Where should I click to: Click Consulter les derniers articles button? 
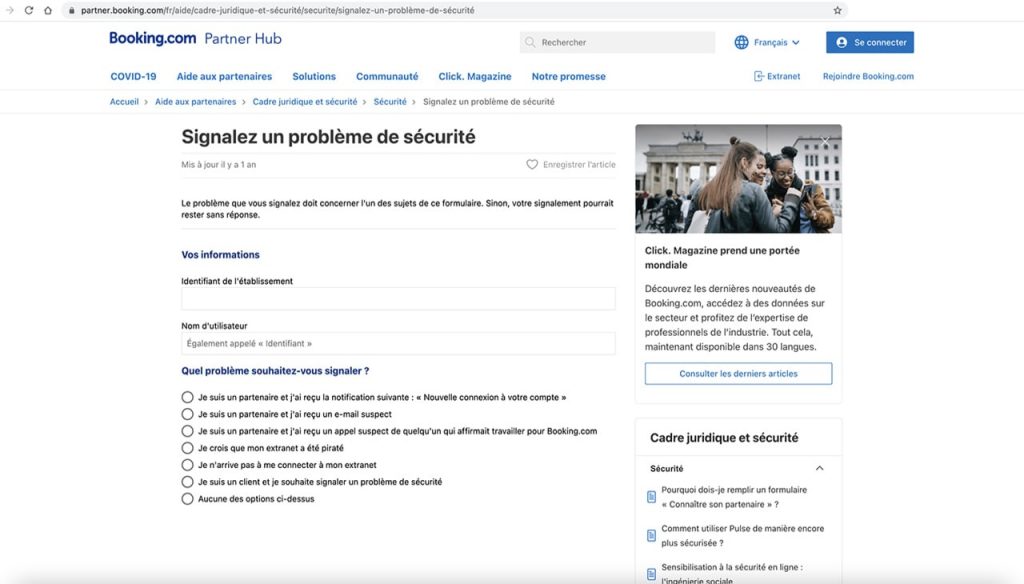point(739,374)
